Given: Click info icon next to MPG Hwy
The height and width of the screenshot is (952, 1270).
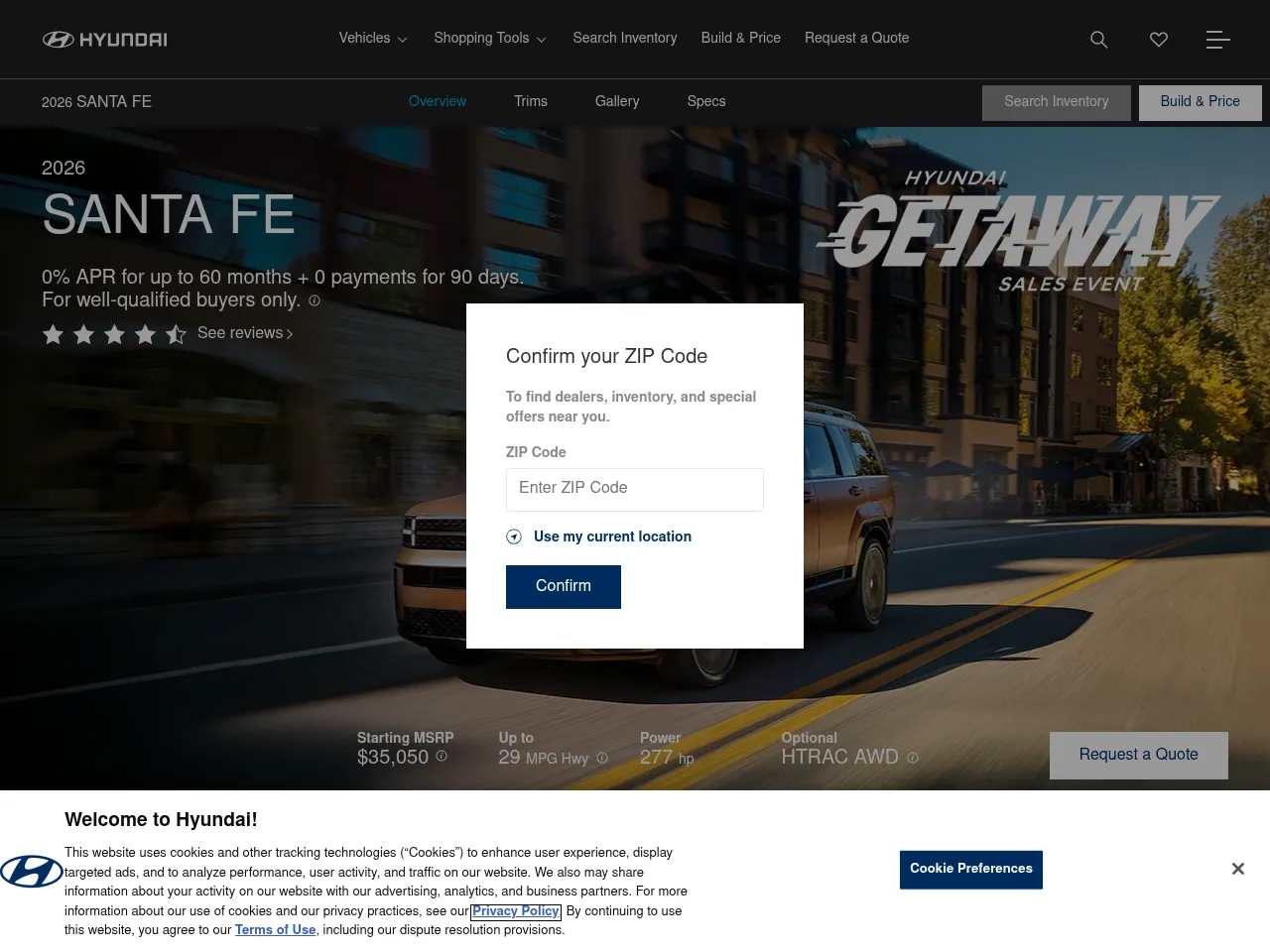Looking at the screenshot, I should (602, 758).
